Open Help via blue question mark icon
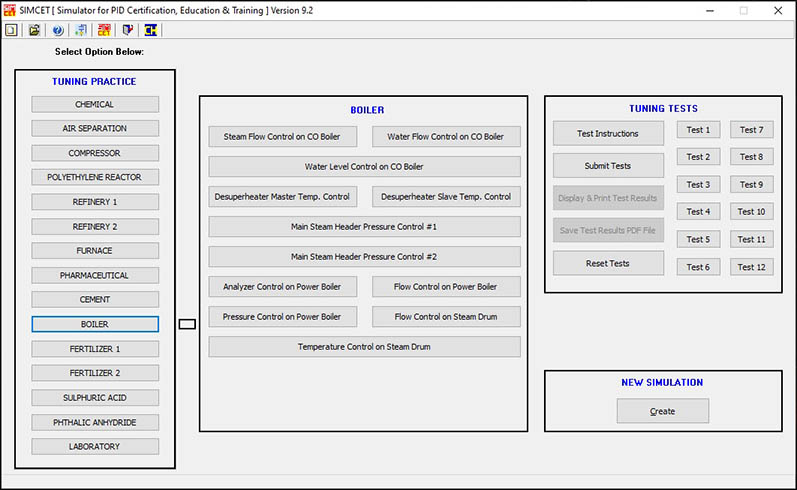This screenshot has width=797, height=490. click(58, 30)
